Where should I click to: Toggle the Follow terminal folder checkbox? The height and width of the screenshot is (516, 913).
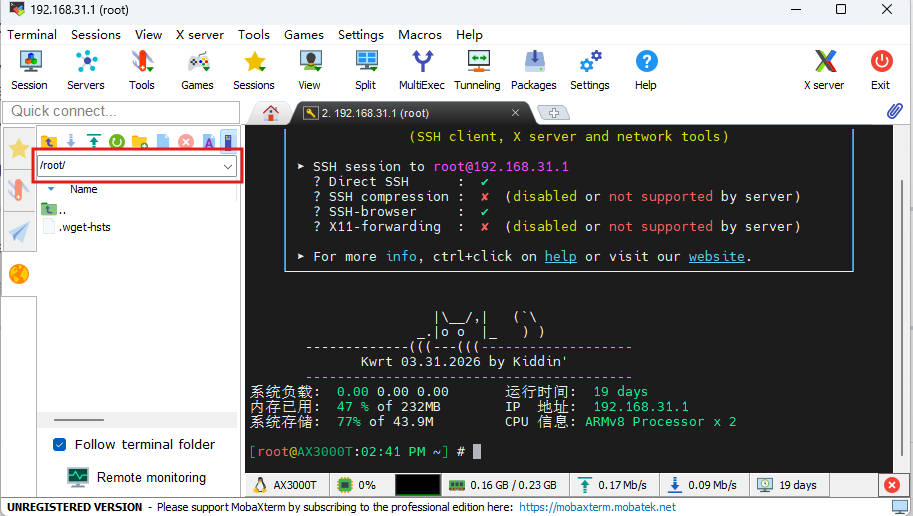point(59,444)
